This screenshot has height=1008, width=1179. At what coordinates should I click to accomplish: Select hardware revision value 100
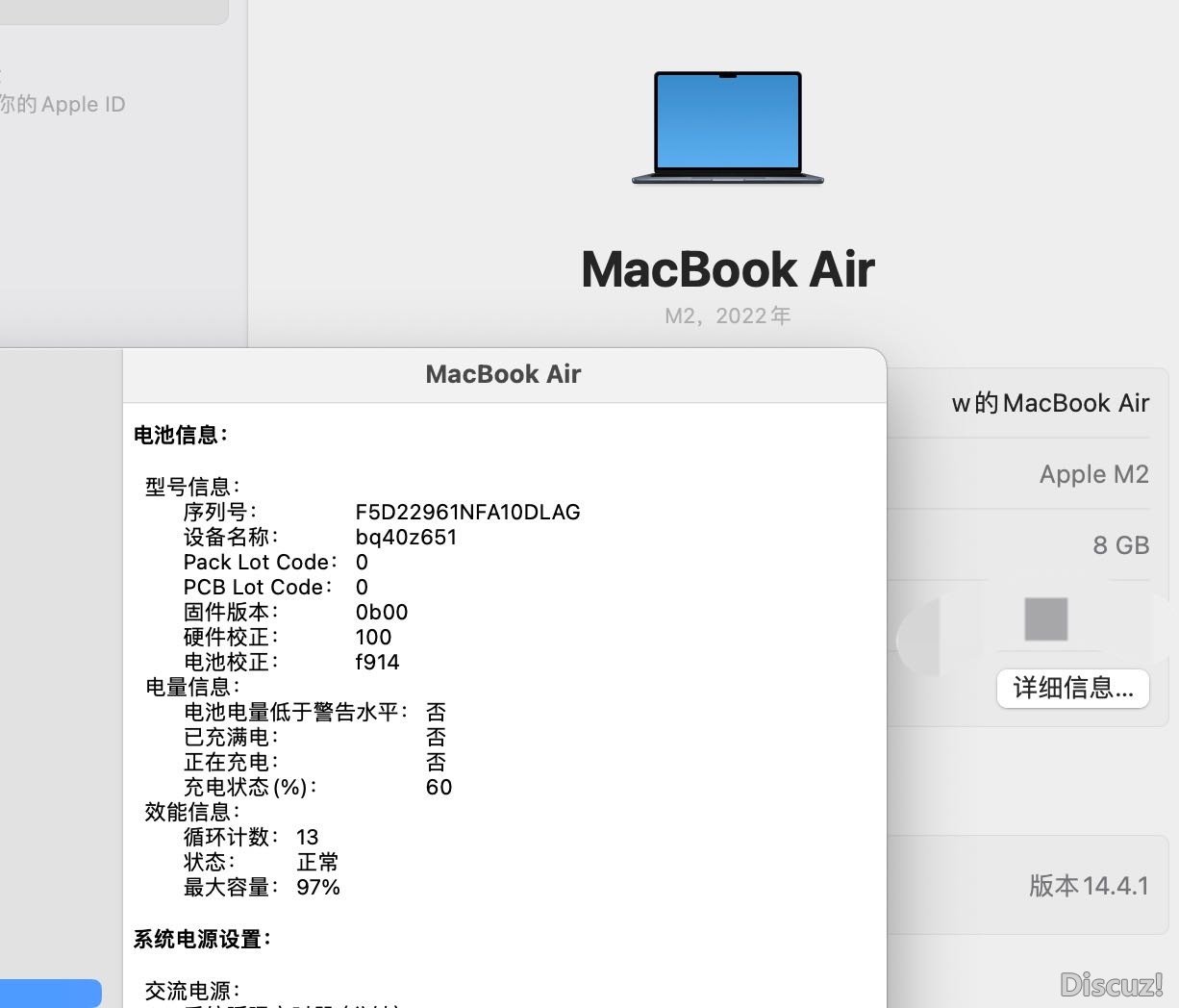(374, 637)
